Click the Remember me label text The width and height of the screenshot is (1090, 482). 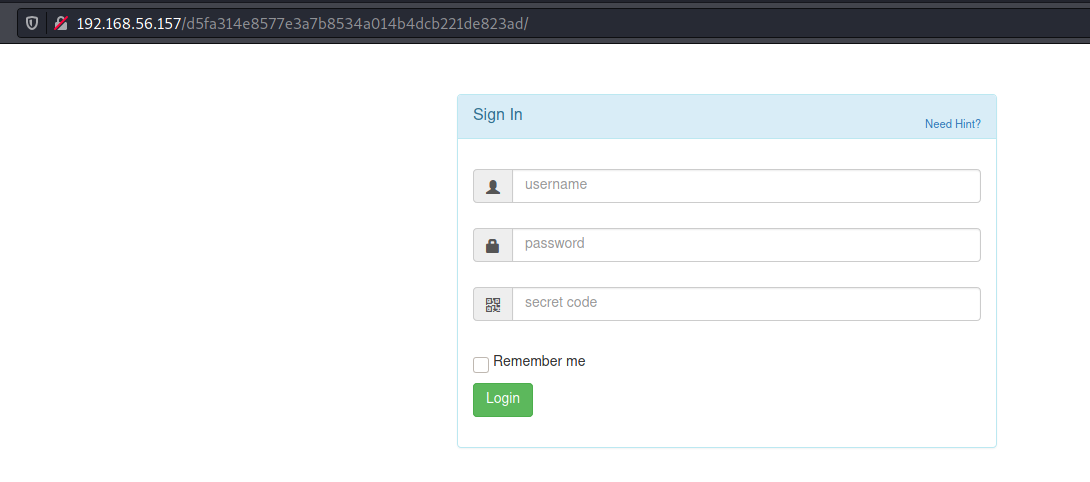(x=539, y=361)
